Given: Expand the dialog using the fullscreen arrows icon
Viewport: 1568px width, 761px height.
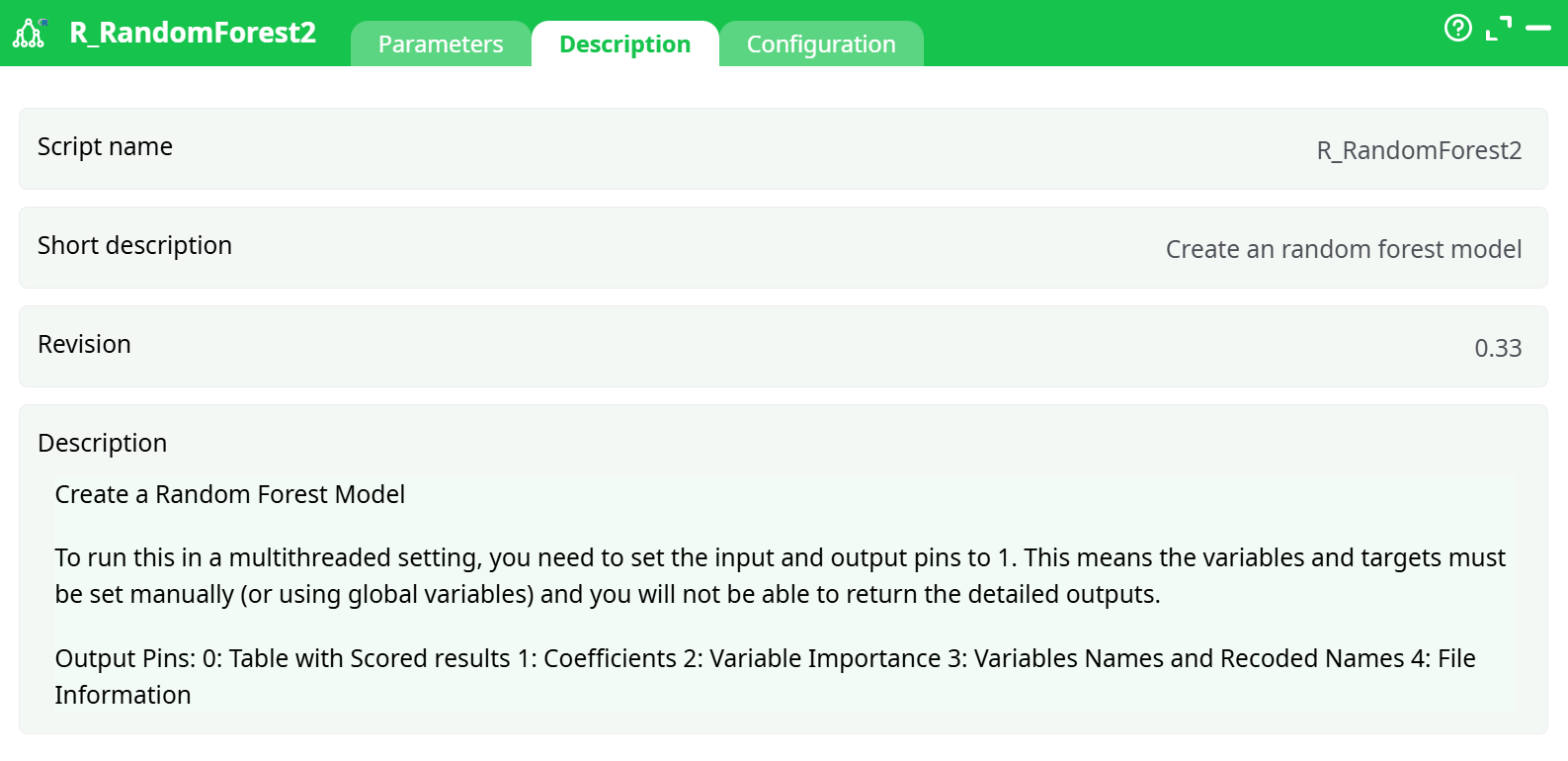Looking at the screenshot, I should 1500,29.
